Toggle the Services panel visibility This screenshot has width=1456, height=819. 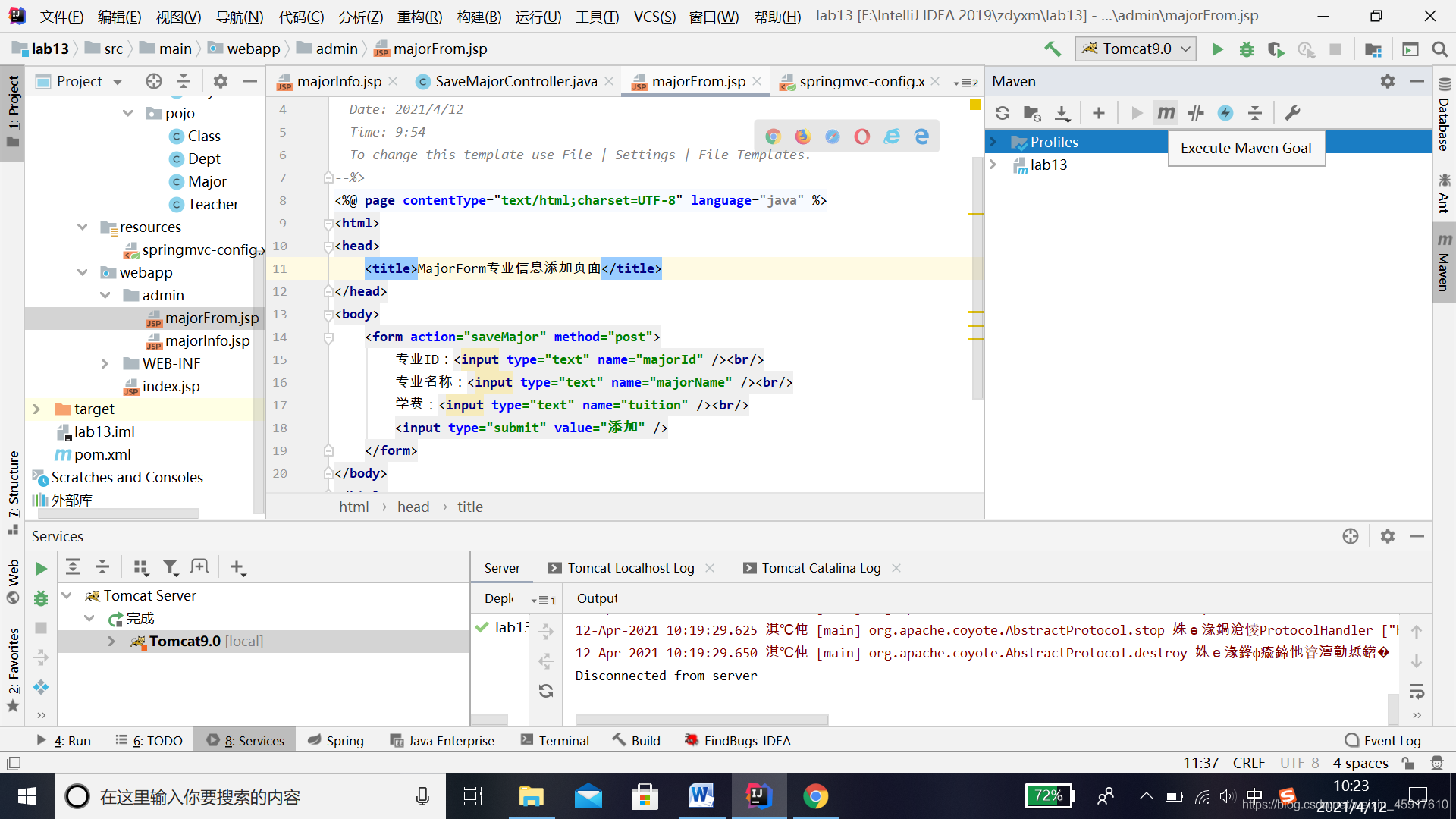[247, 740]
